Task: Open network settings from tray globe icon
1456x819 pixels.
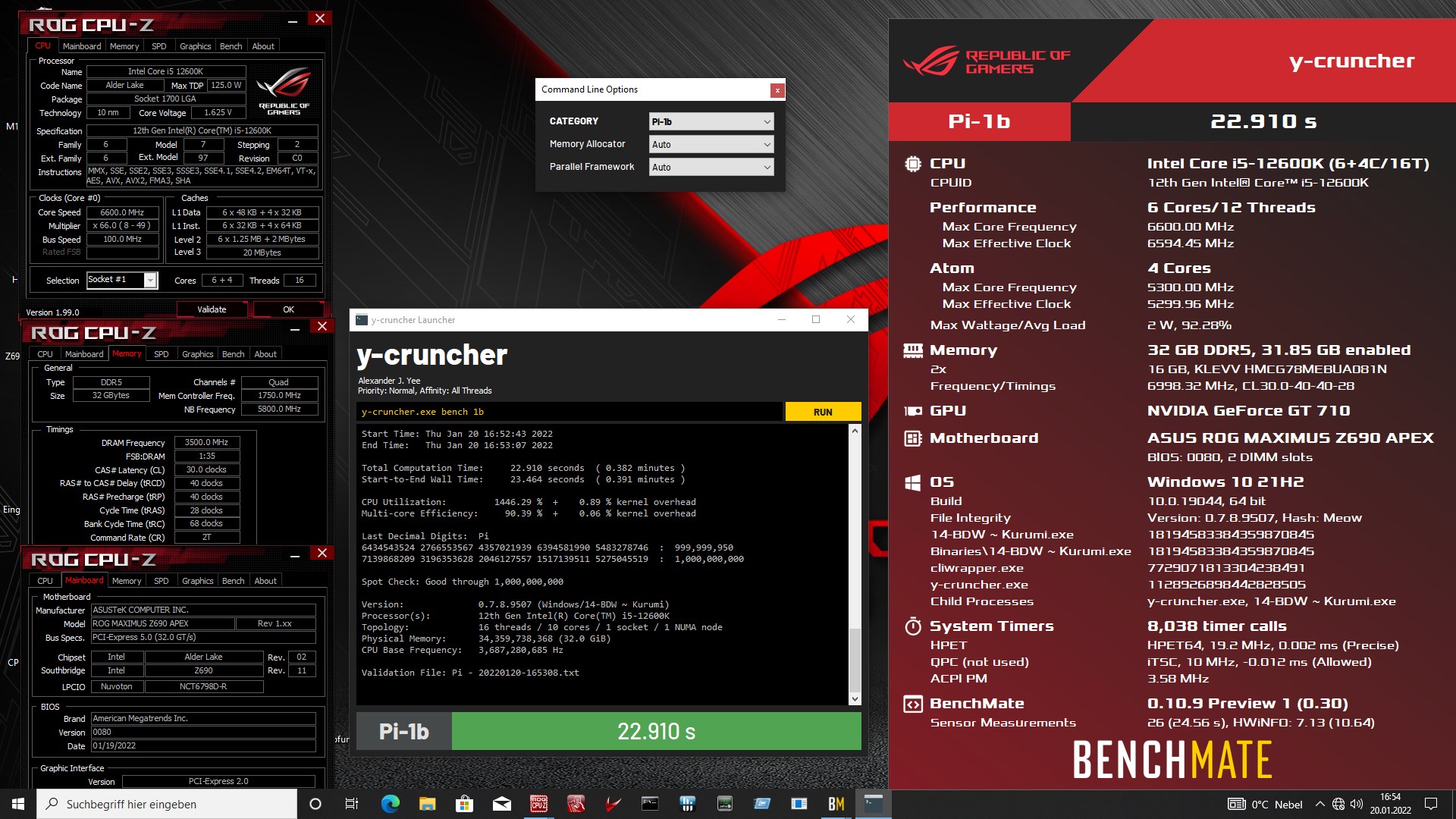Action: tap(1338, 804)
